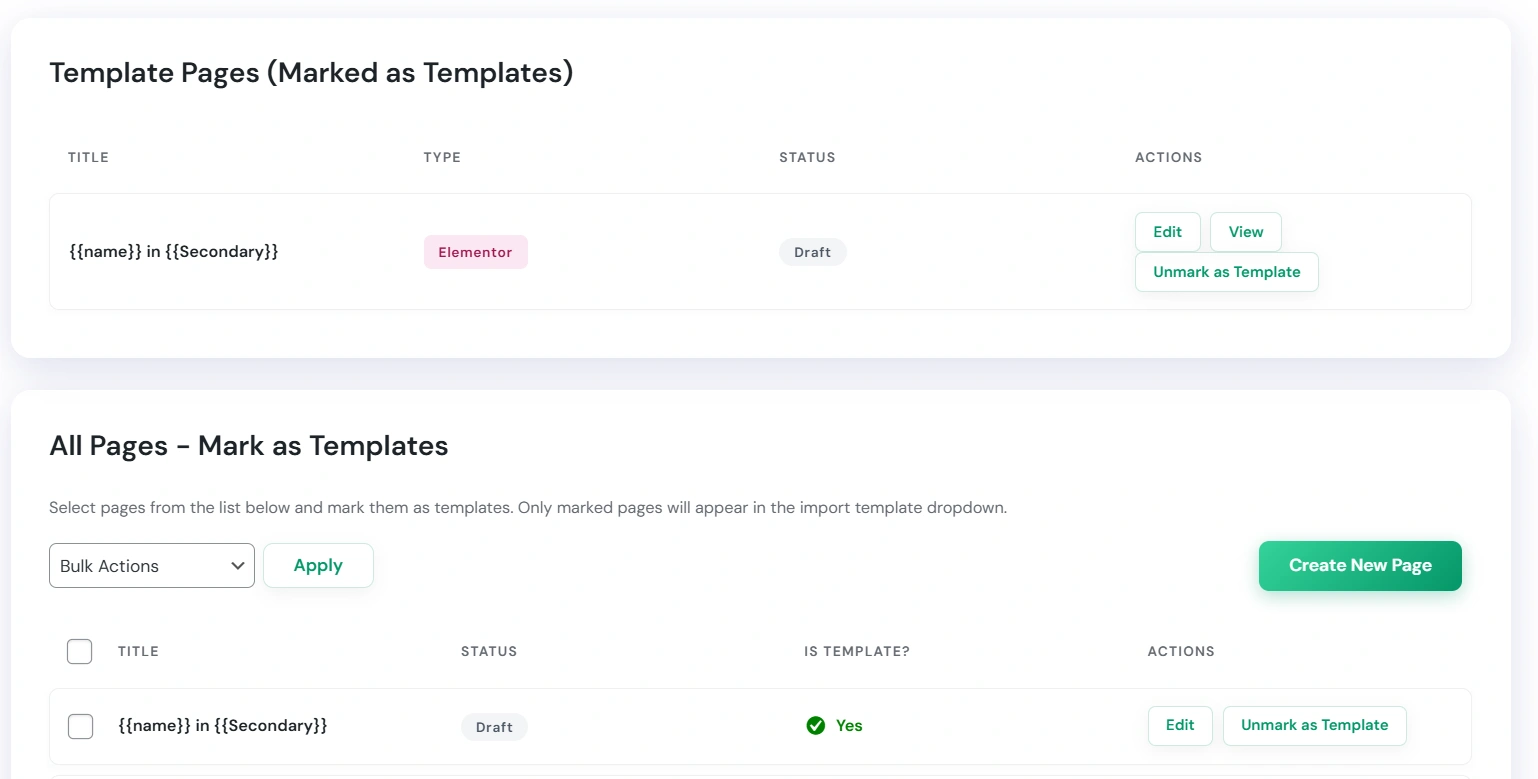1538x779 pixels.
Task: Click the TYPE column header
Action: pos(442,158)
